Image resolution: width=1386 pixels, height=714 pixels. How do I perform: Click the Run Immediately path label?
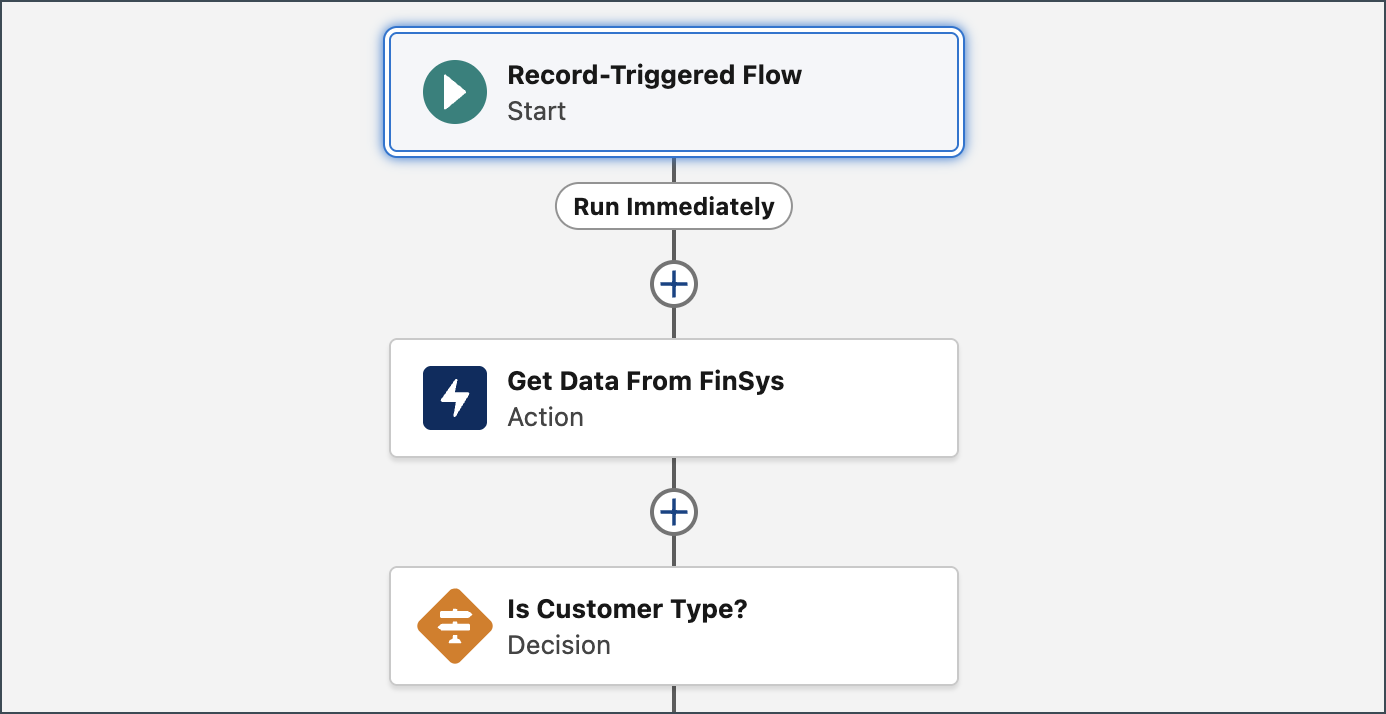pos(674,207)
